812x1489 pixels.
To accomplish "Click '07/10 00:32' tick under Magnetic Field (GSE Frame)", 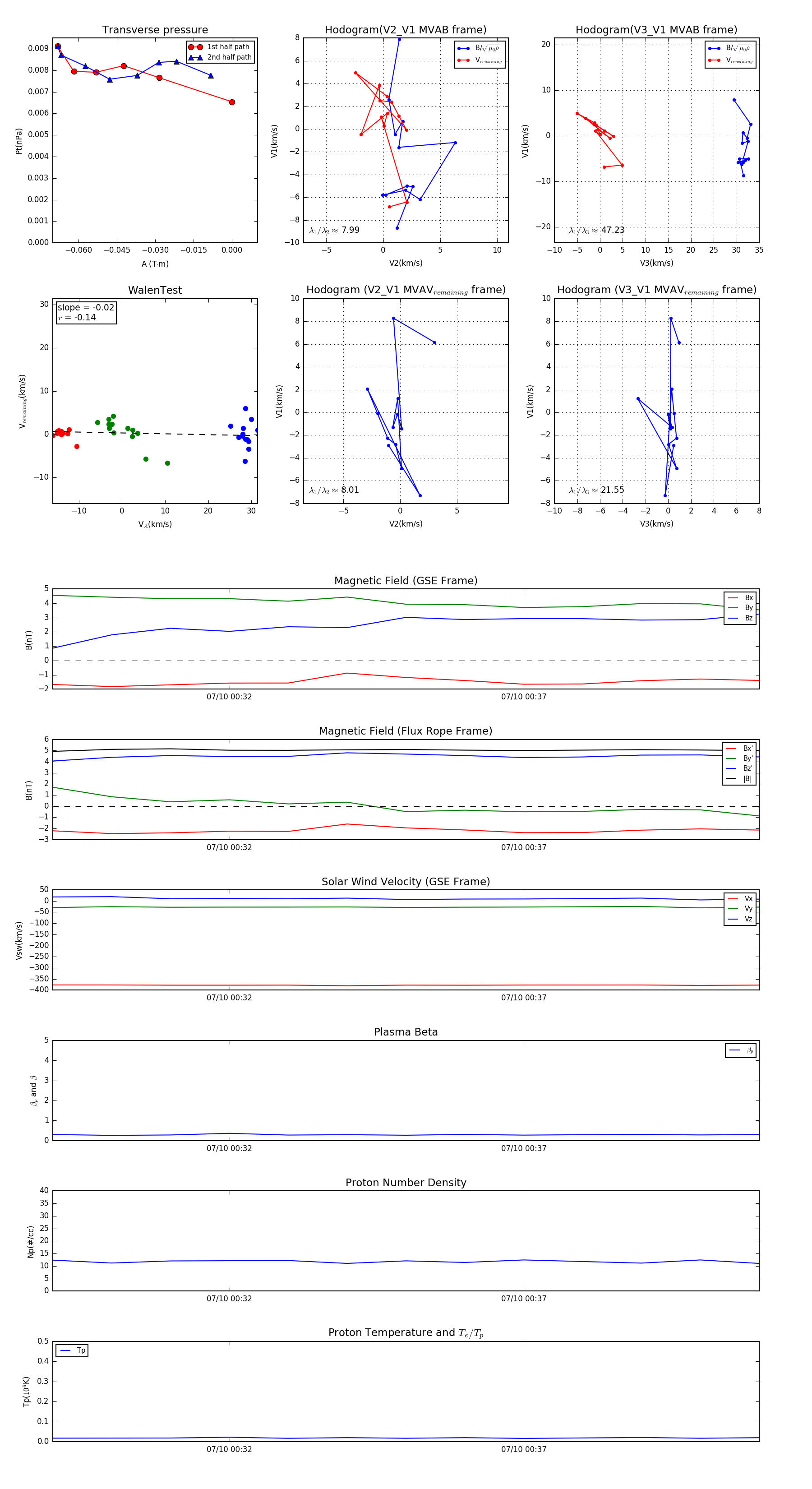I will click(x=230, y=697).
